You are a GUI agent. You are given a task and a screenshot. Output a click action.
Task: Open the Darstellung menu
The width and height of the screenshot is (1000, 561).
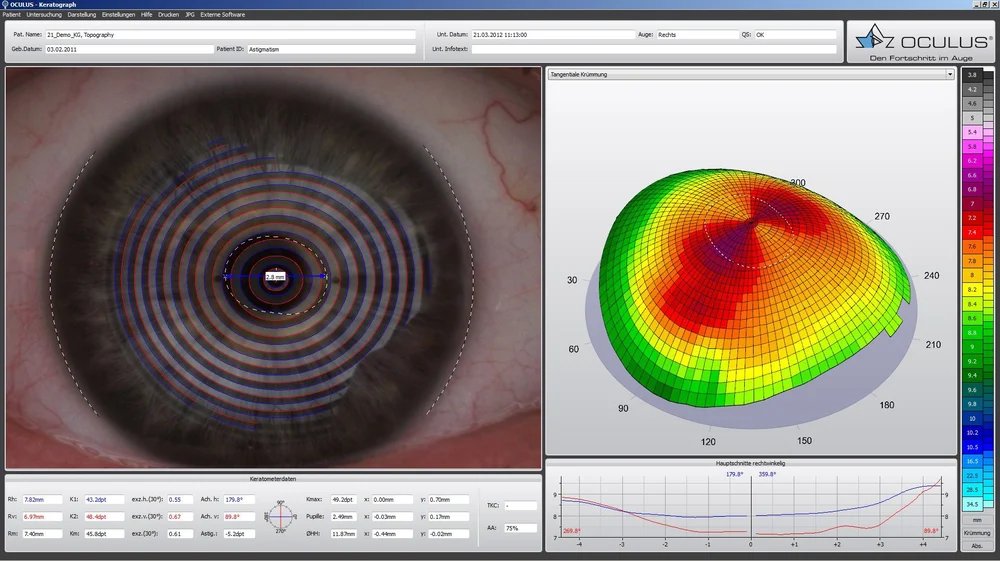click(x=82, y=14)
